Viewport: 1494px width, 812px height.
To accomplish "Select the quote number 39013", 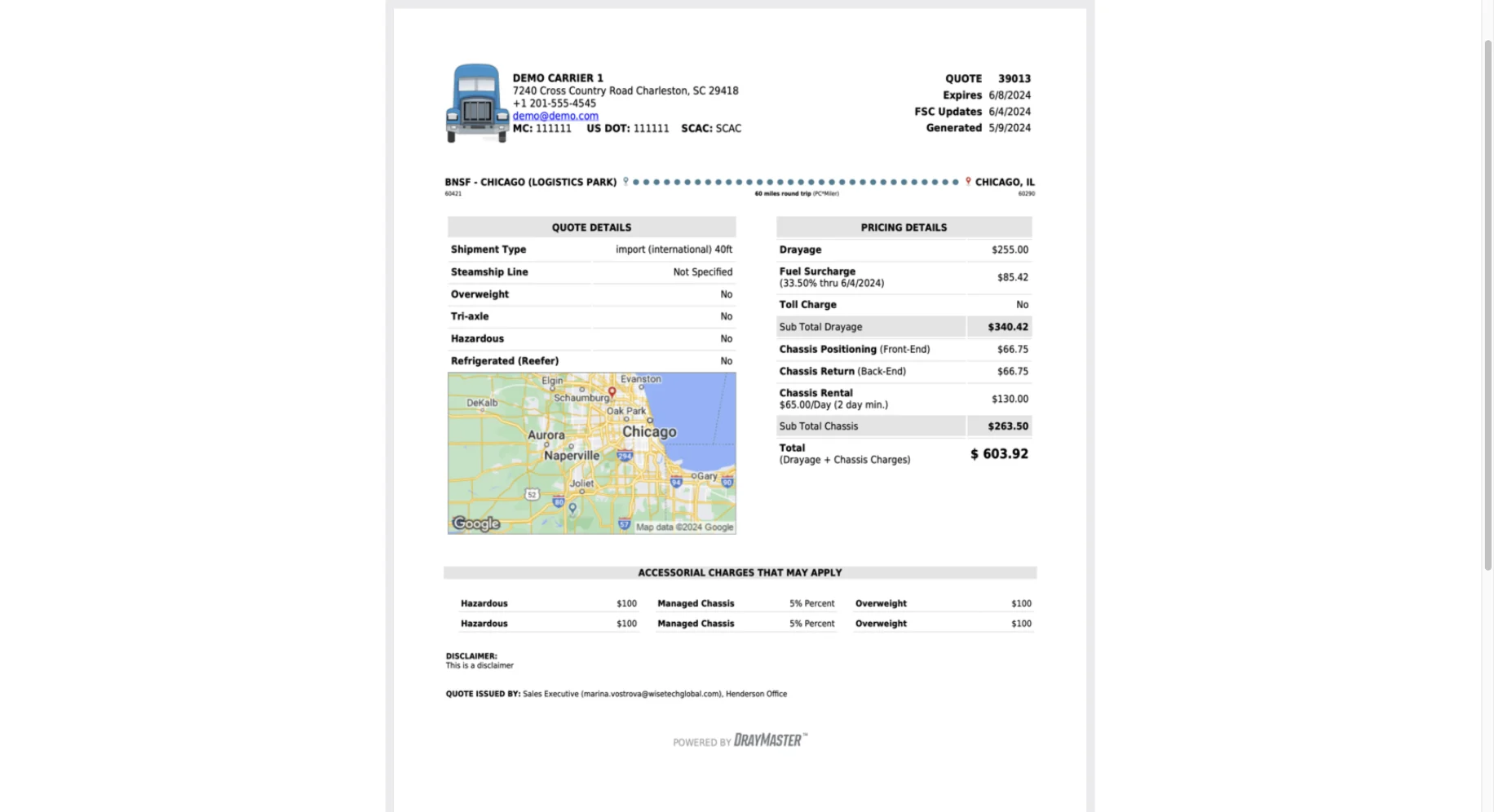I will [x=1014, y=79].
